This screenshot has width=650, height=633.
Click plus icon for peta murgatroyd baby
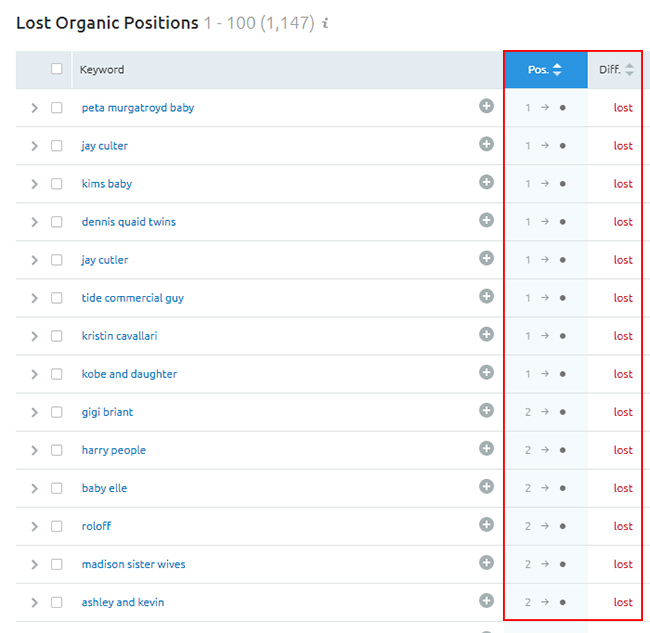[x=486, y=106]
